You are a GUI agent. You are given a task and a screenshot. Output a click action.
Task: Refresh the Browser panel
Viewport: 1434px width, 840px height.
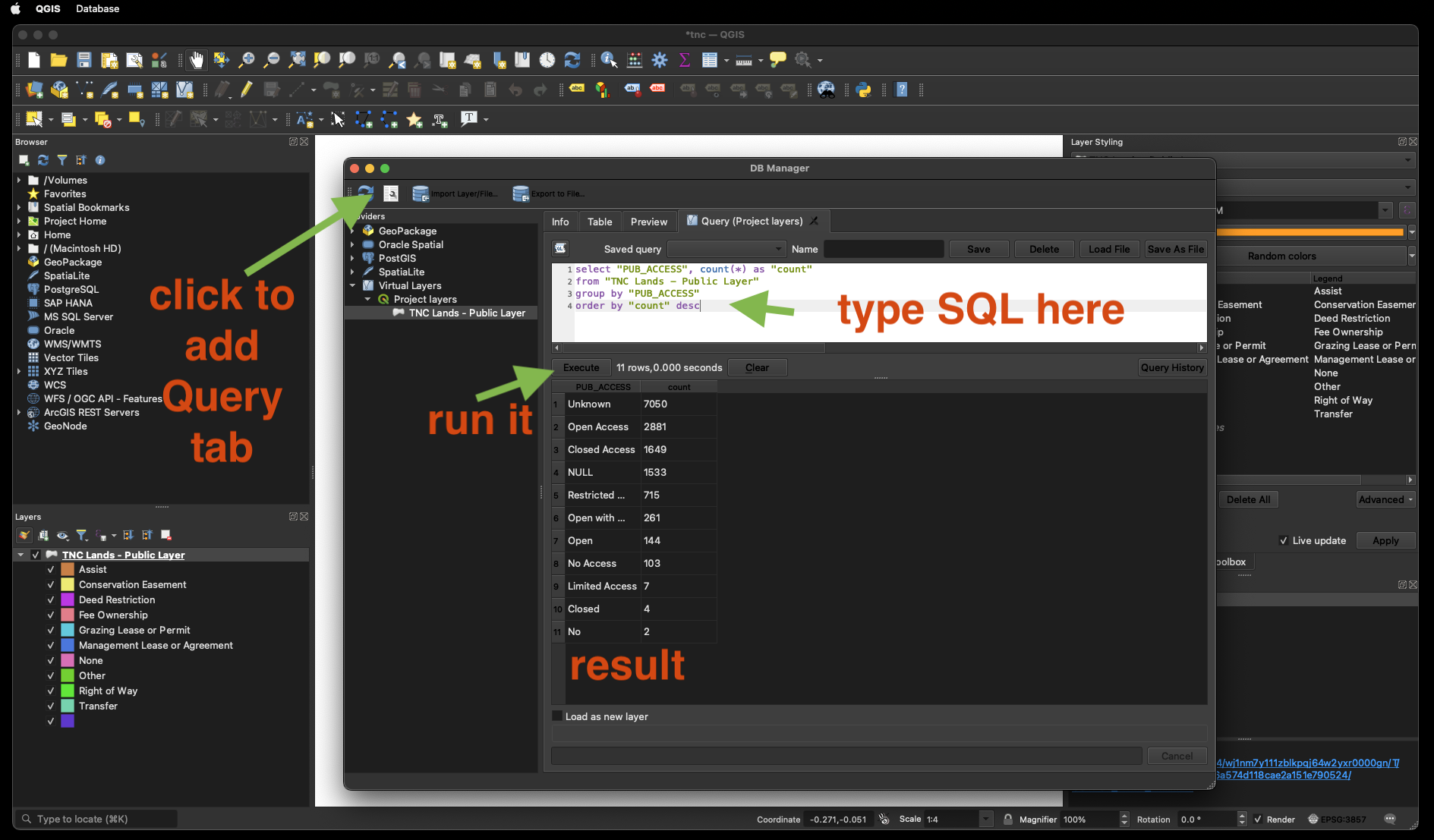click(x=43, y=160)
